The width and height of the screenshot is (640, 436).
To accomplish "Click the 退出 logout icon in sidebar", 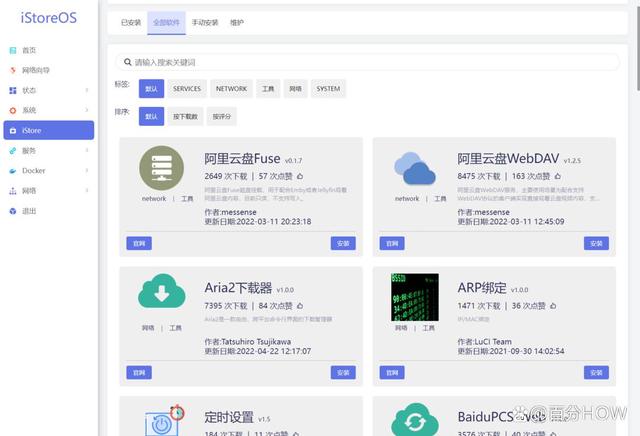I will click(x=13, y=211).
